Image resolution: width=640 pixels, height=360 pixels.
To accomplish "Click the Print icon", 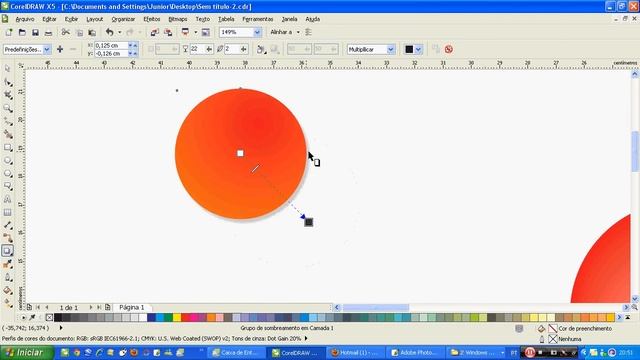I will 48,32.
